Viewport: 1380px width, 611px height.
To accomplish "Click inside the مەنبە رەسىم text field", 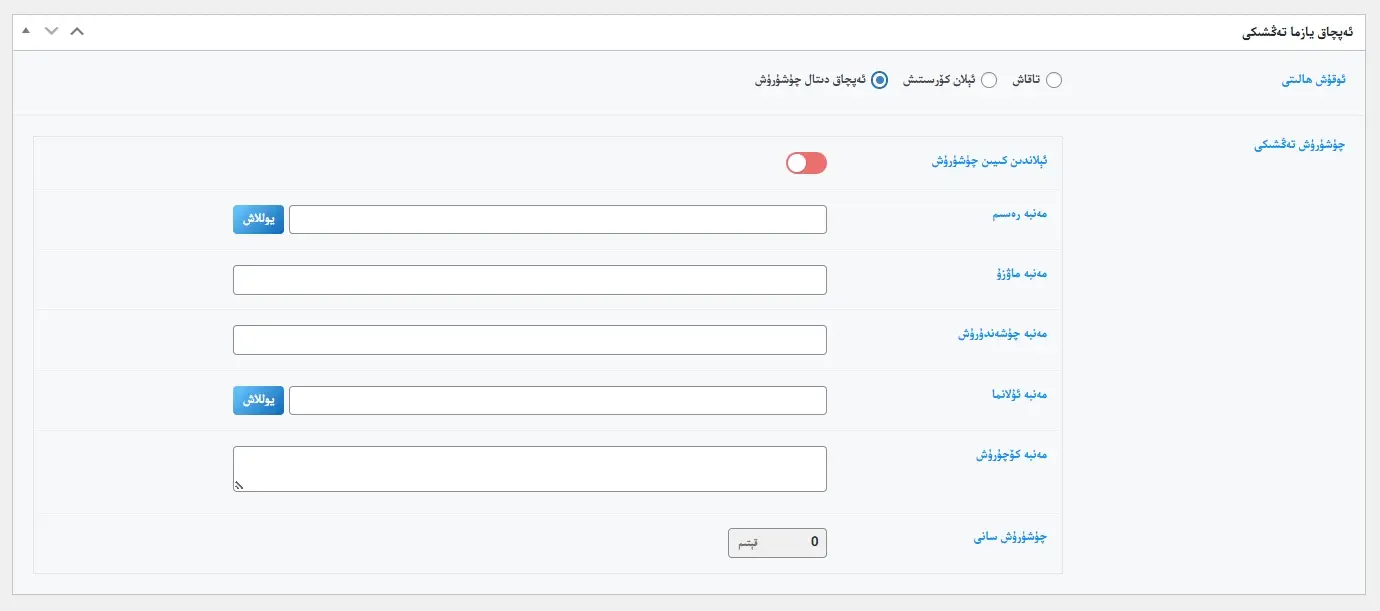I will pos(556,219).
